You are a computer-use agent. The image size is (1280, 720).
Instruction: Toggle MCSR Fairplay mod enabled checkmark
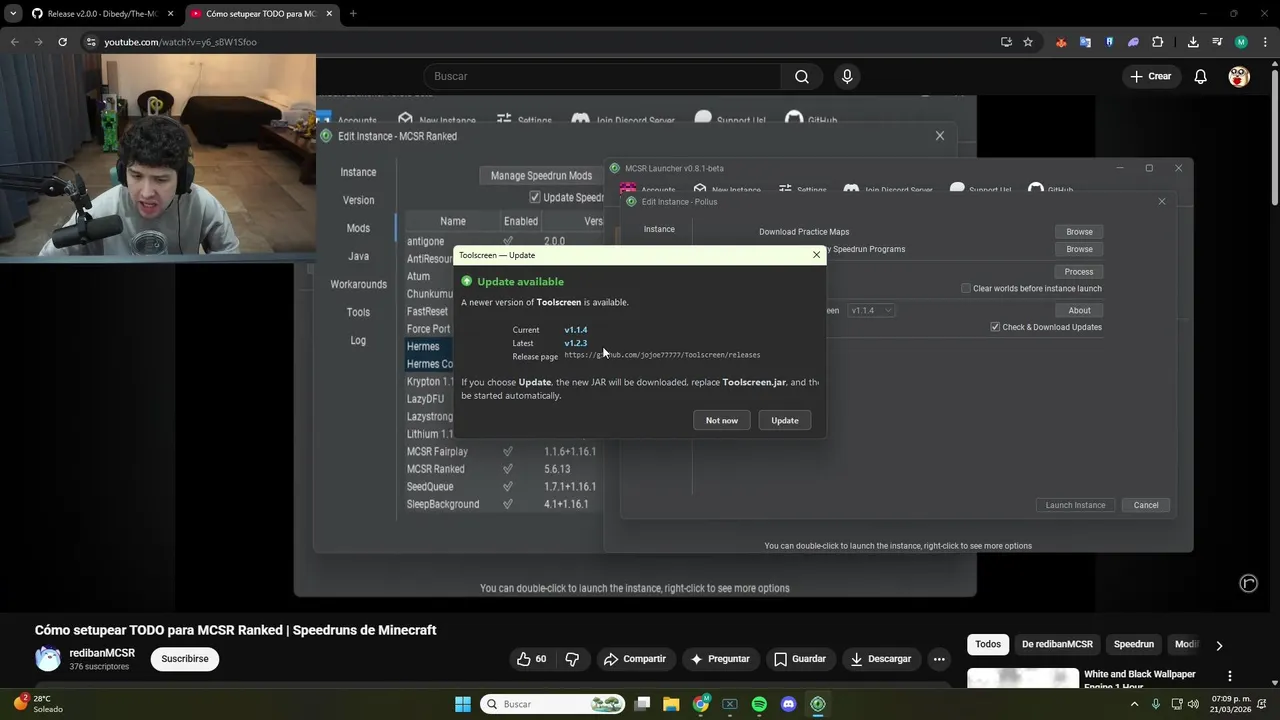tap(508, 451)
